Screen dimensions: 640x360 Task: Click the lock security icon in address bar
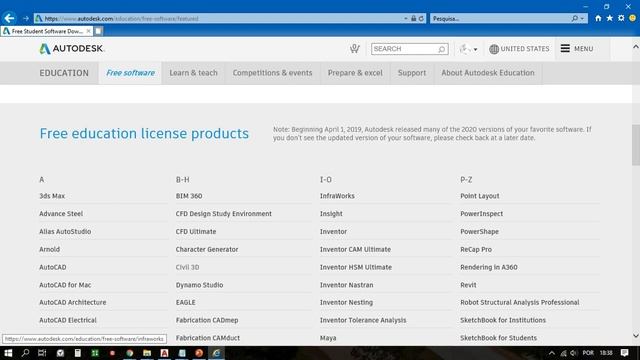(413, 18)
